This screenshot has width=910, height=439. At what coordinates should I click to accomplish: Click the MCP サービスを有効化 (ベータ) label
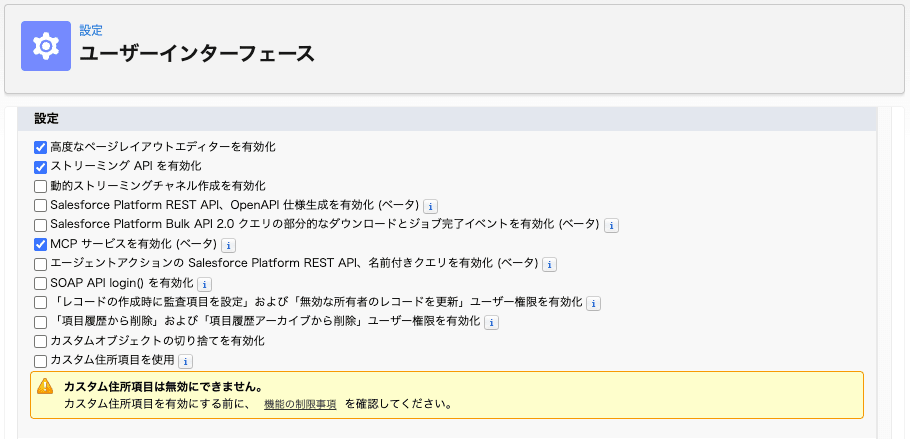click(134, 244)
